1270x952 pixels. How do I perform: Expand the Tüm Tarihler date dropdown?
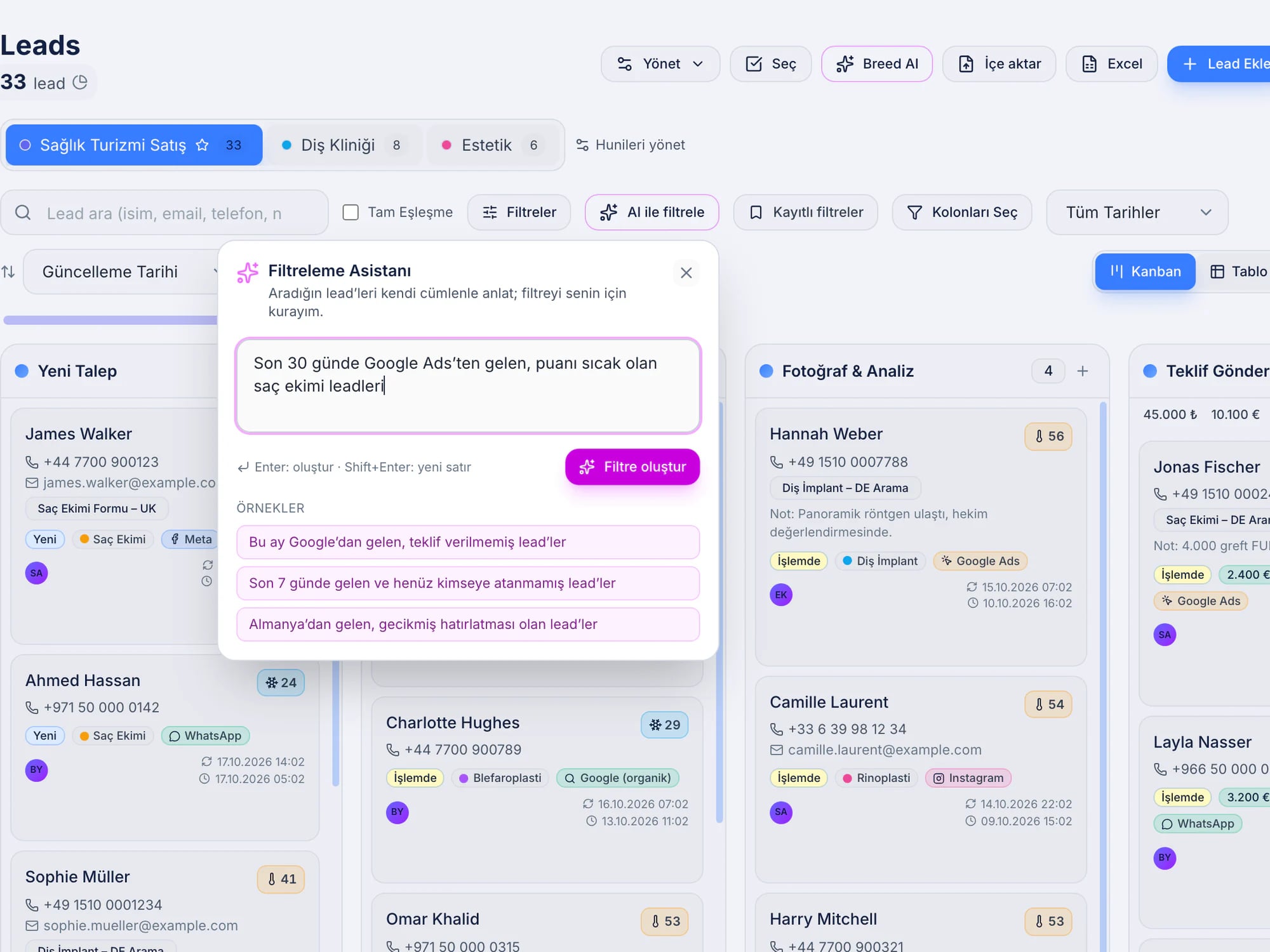point(1137,213)
